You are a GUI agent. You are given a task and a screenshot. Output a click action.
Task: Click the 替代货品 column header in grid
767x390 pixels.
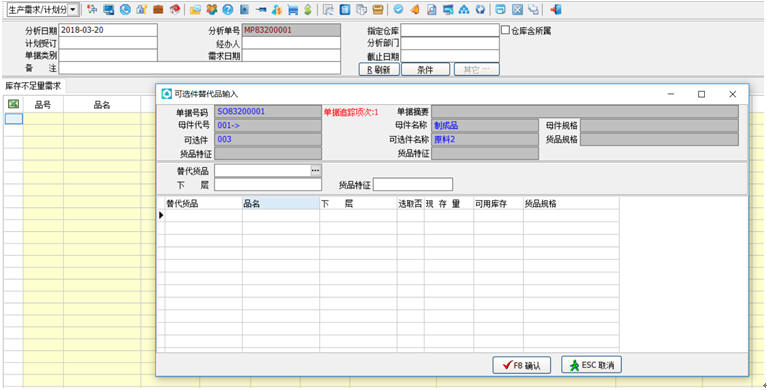point(203,204)
